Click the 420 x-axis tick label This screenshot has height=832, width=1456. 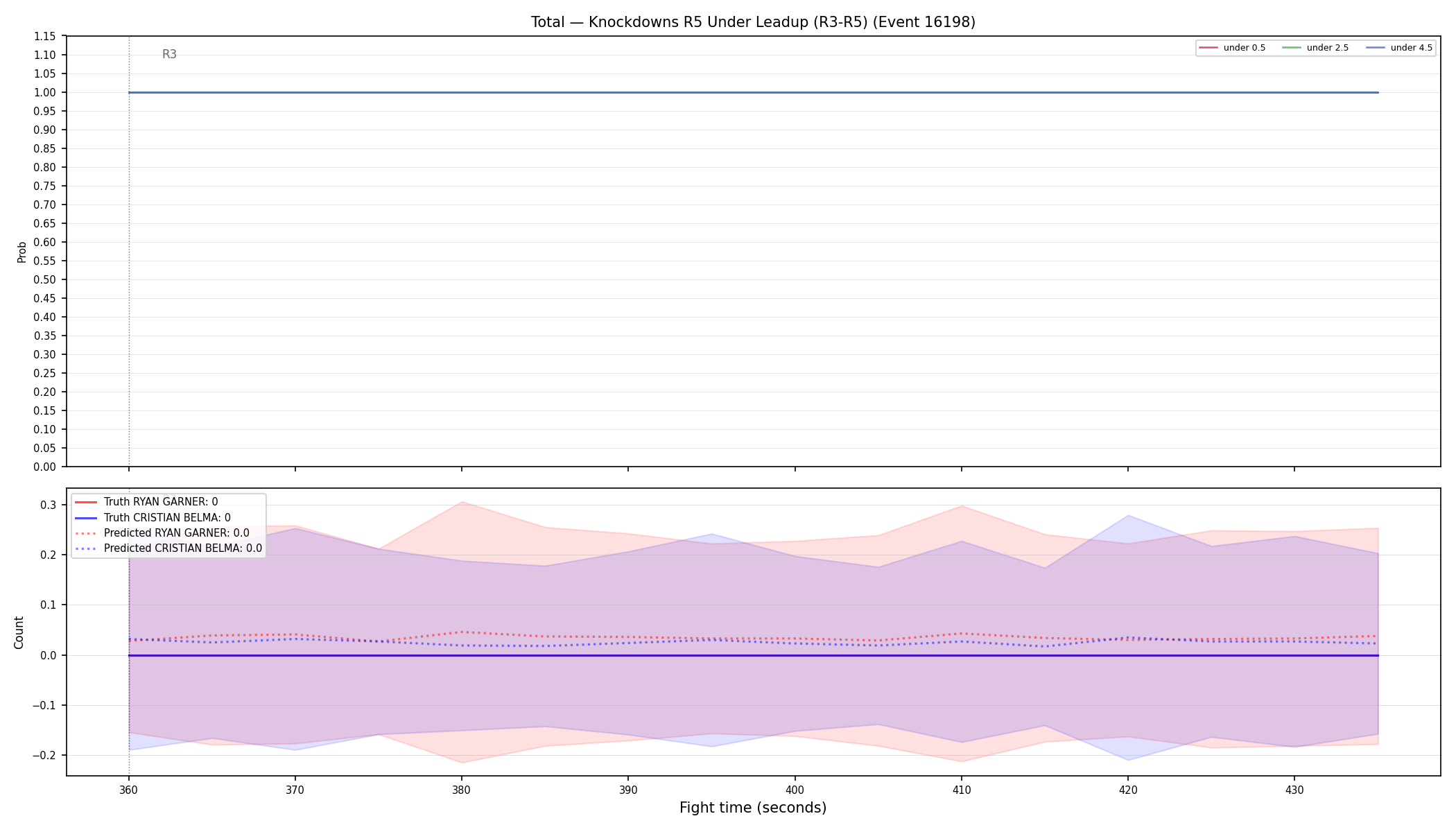(1128, 790)
